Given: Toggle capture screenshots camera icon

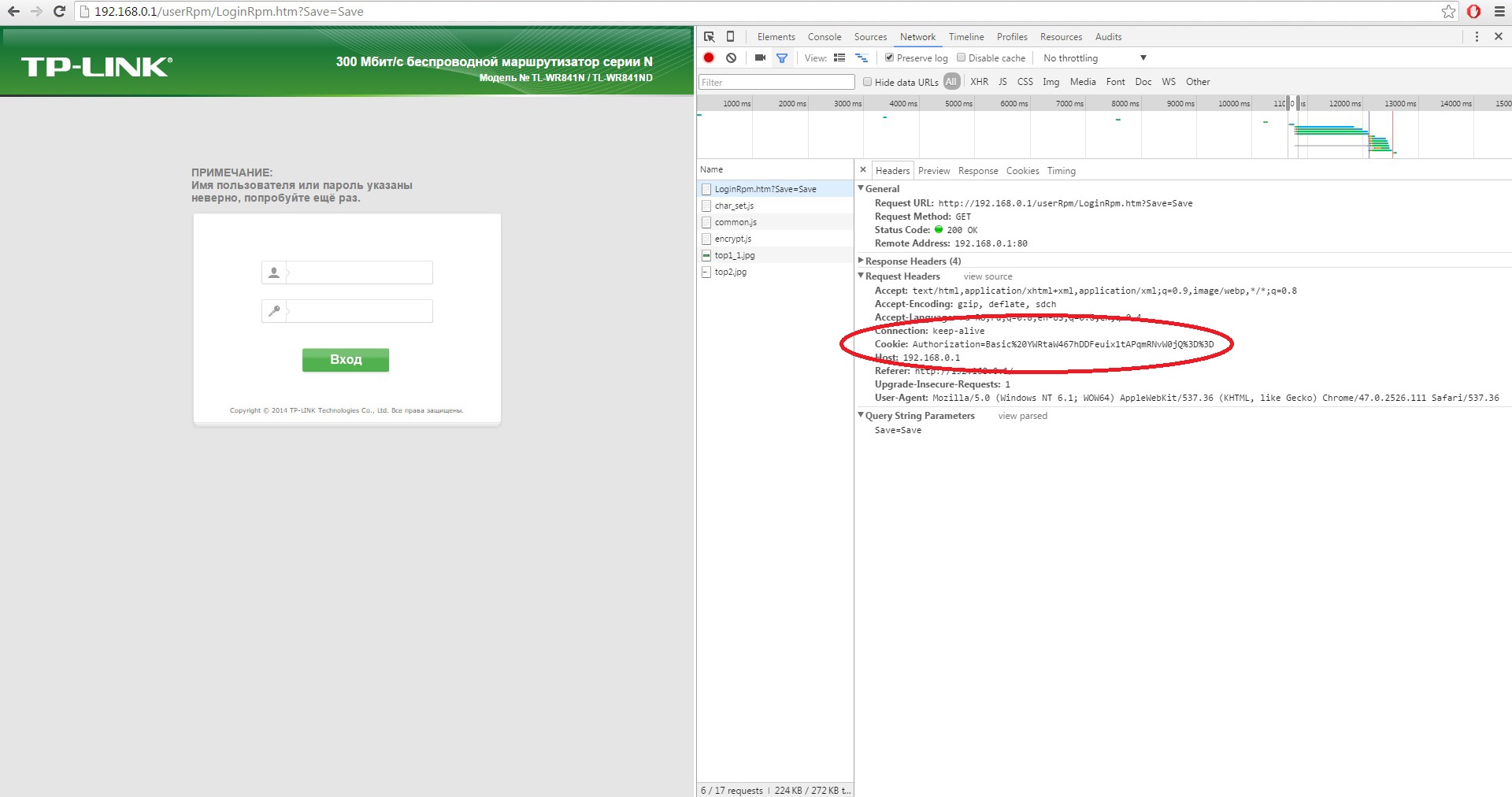Looking at the screenshot, I should (760, 57).
